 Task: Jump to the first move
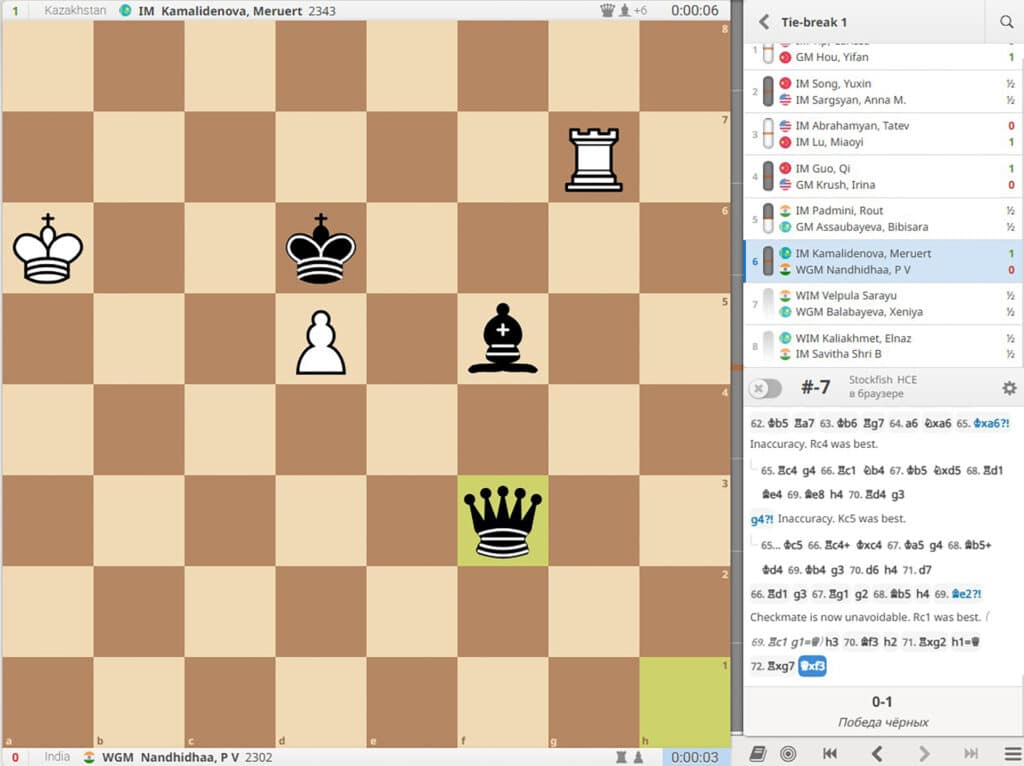pyautogui.click(x=829, y=753)
